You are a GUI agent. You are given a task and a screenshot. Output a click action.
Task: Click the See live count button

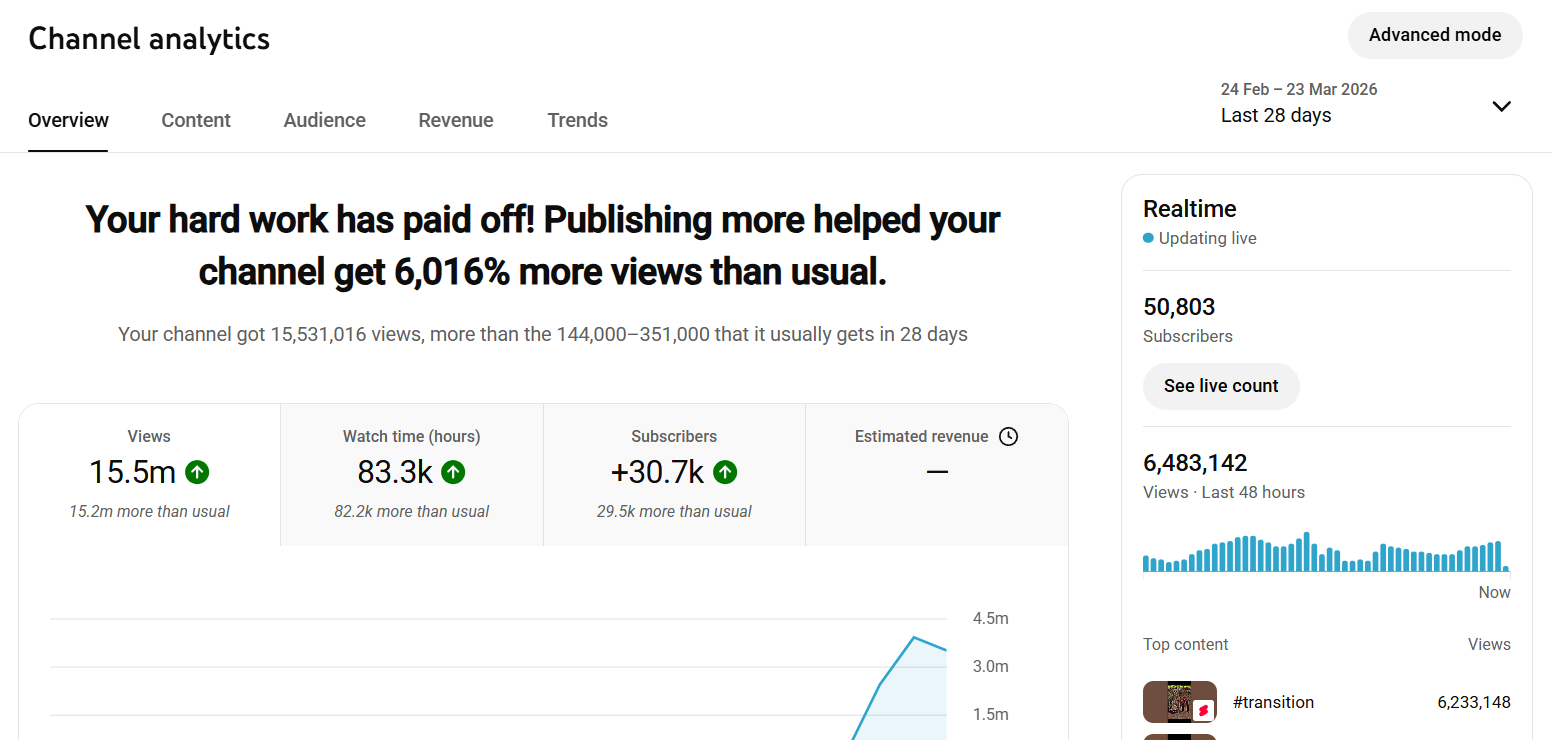tap(1221, 386)
